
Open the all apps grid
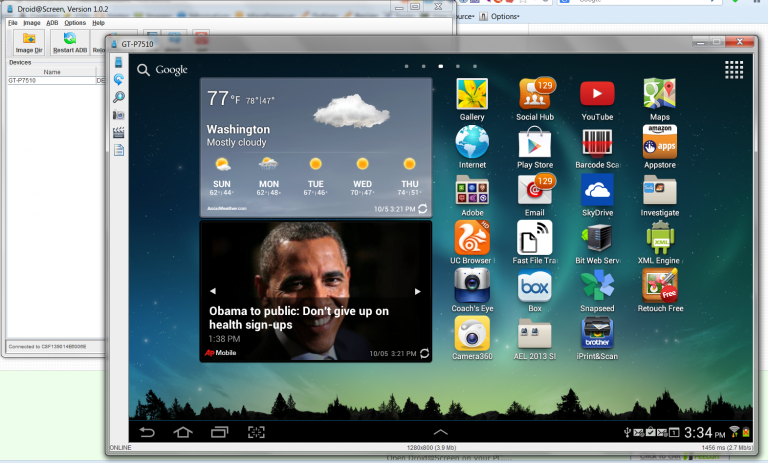734,69
